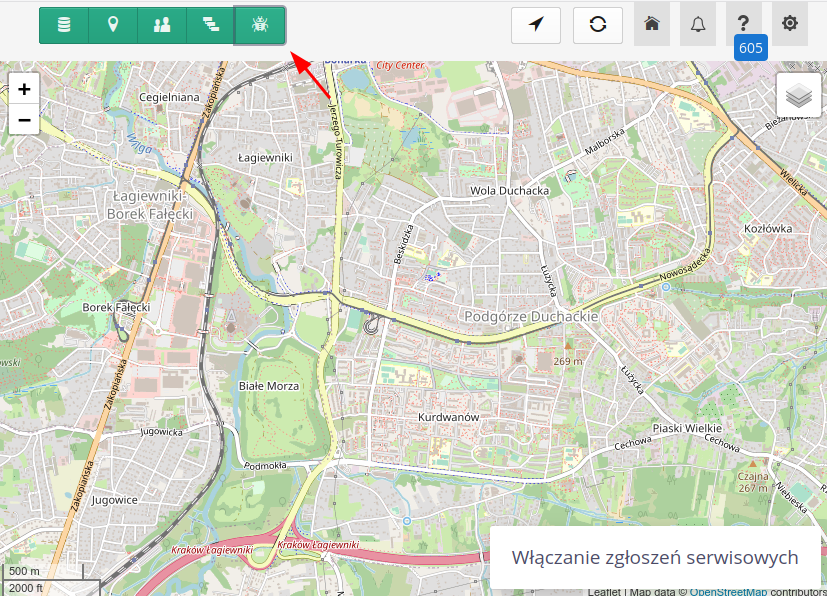Click the Kurdwanów district label on map
This screenshot has height=596, width=827.
click(449, 416)
